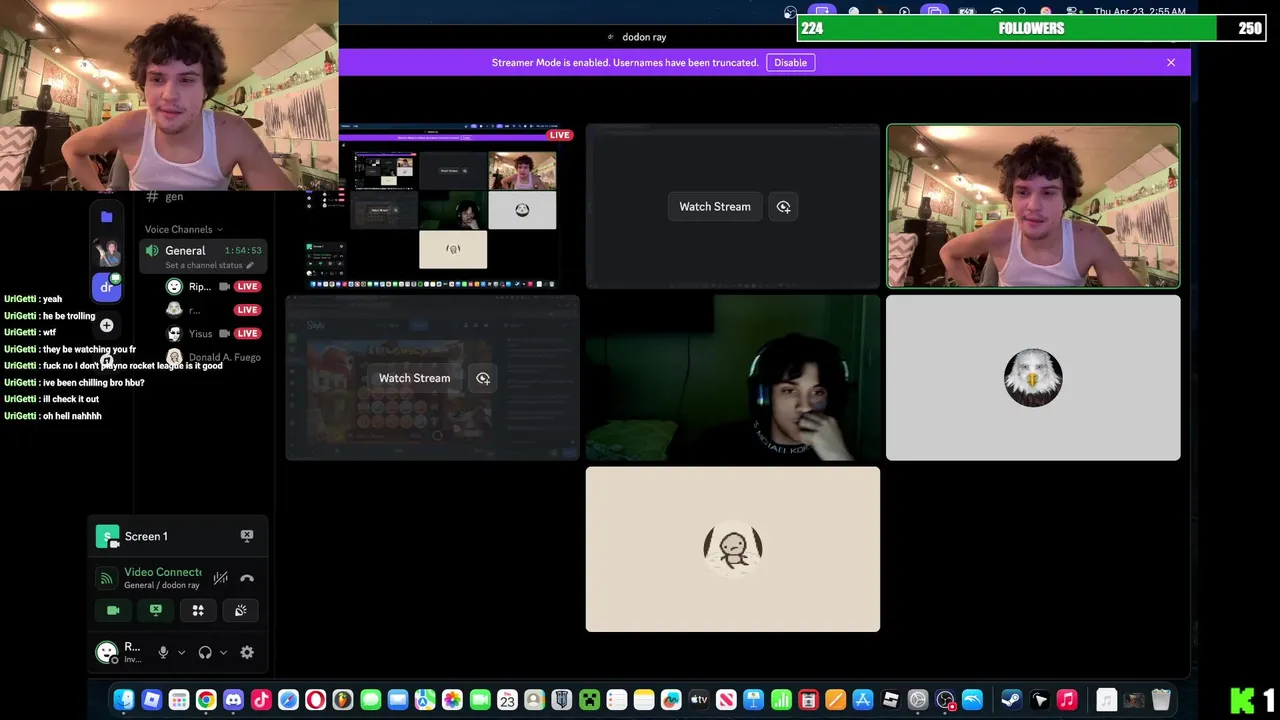The image size is (1280, 720).
Task: Watch Stream in the top middle tile
Action: tap(715, 207)
